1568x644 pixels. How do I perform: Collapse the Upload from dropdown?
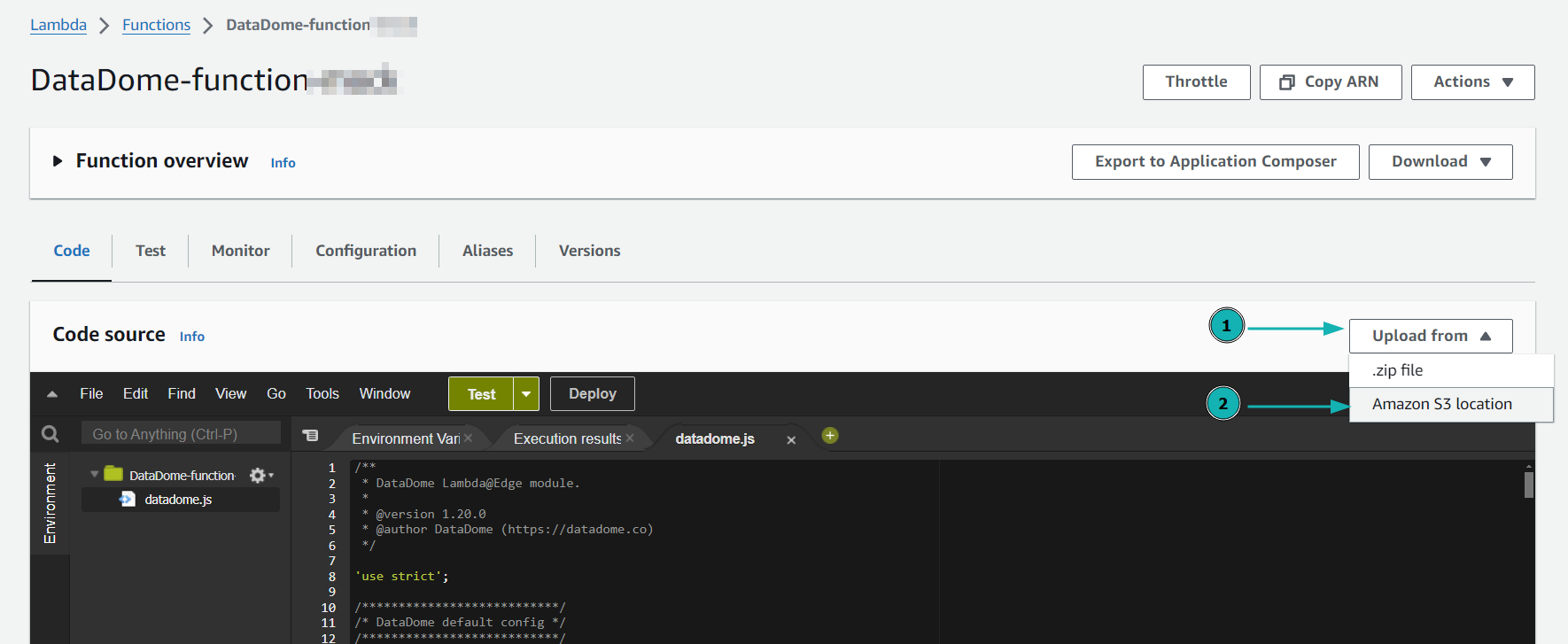point(1431,336)
